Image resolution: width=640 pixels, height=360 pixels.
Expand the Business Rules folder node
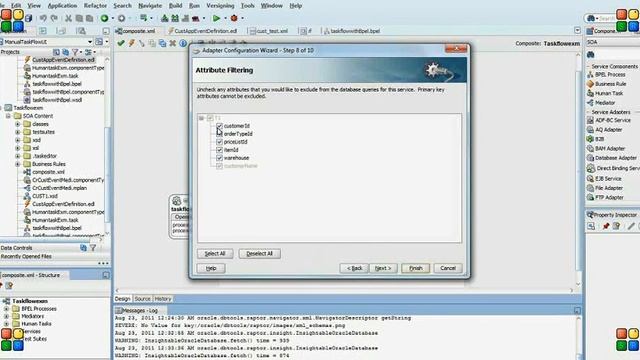pos(18,164)
